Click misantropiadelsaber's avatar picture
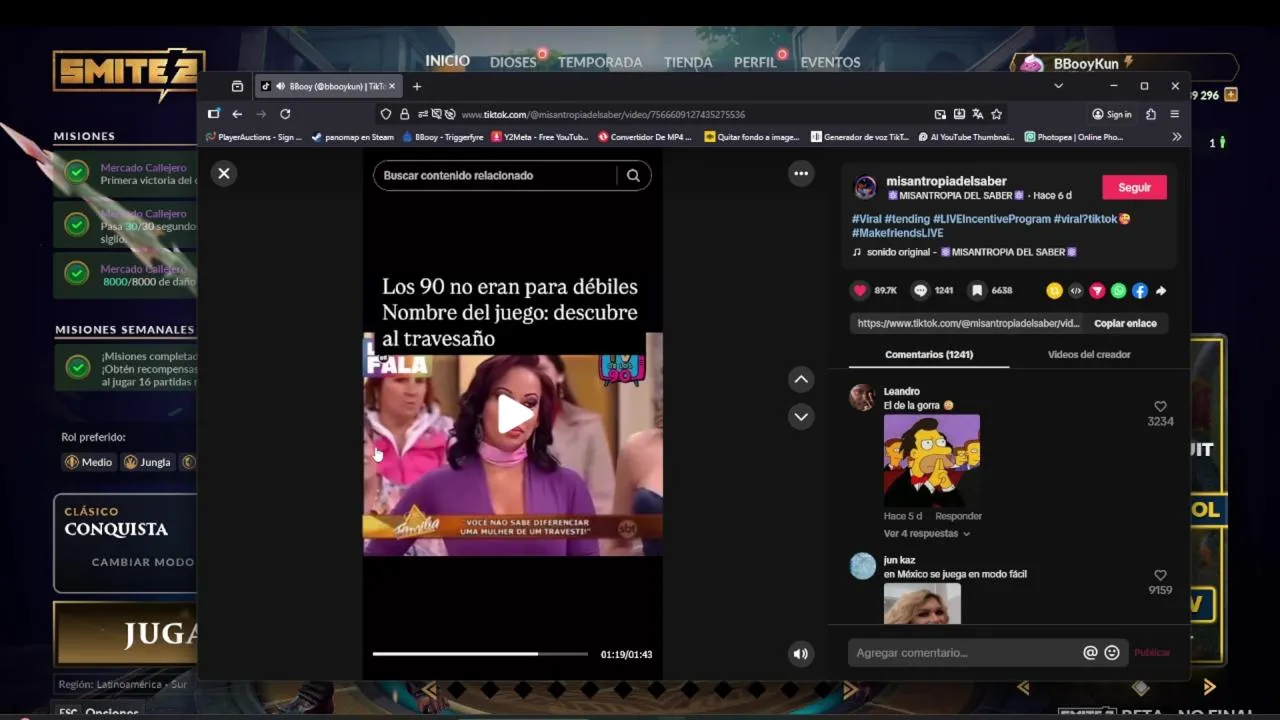The height and width of the screenshot is (720, 1280). pos(865,188)
